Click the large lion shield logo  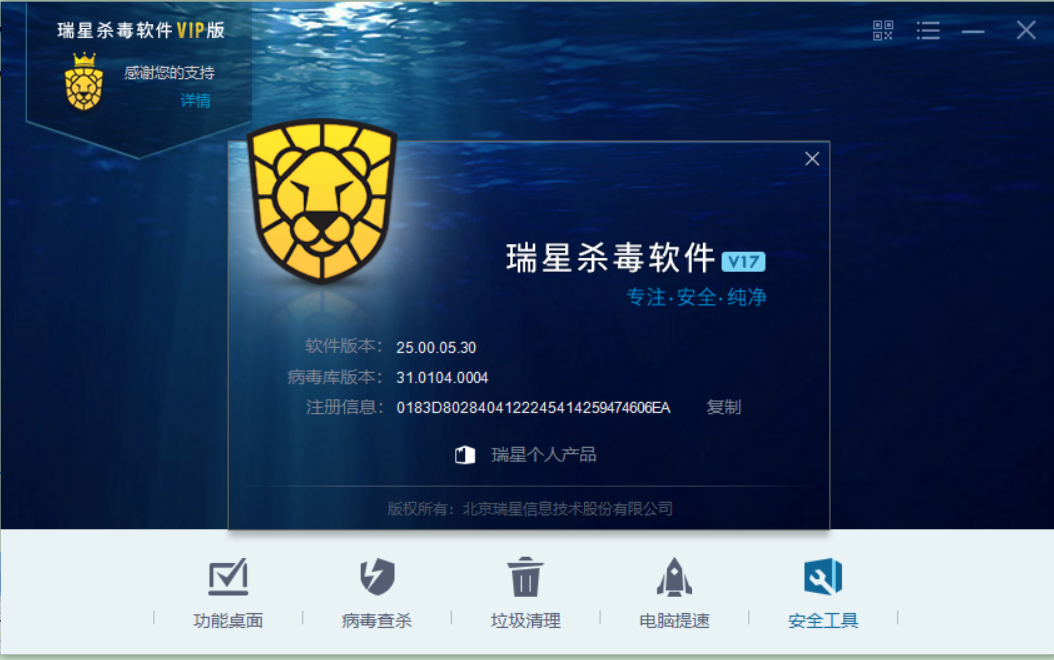coord(322,200)
